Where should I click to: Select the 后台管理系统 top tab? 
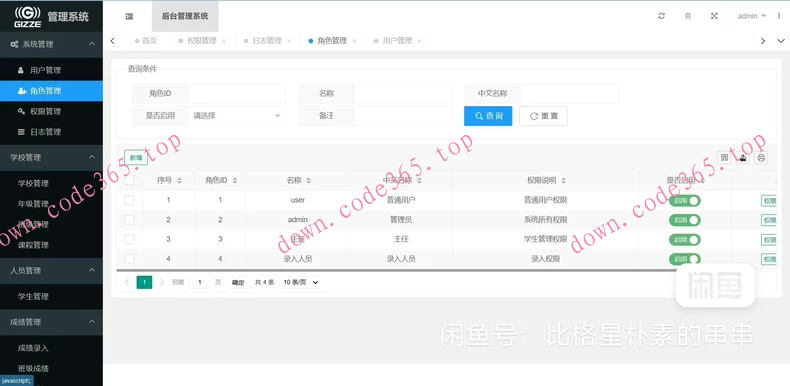click(x=185, y=16)
